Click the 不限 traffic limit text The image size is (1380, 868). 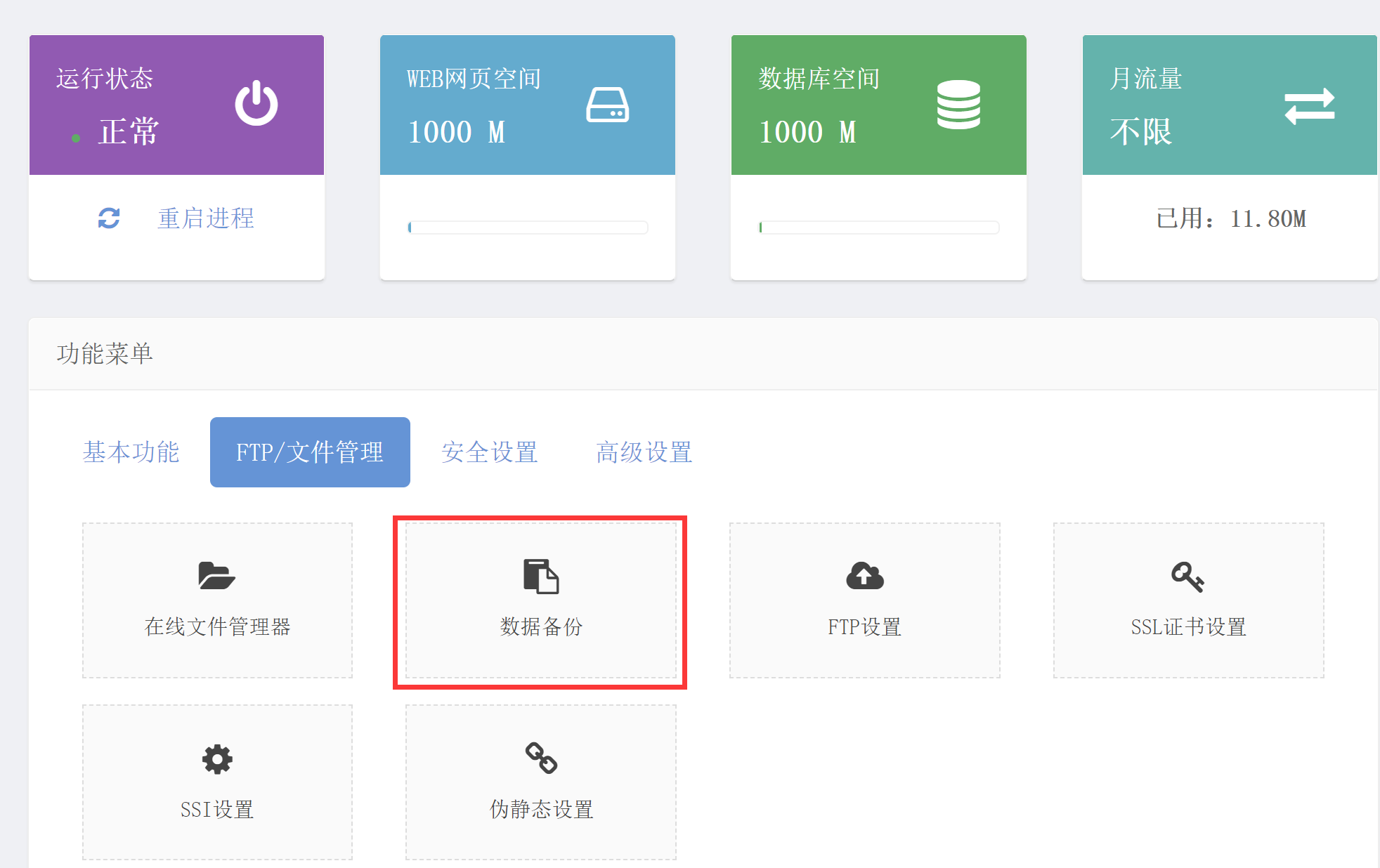pos(1141,132)
